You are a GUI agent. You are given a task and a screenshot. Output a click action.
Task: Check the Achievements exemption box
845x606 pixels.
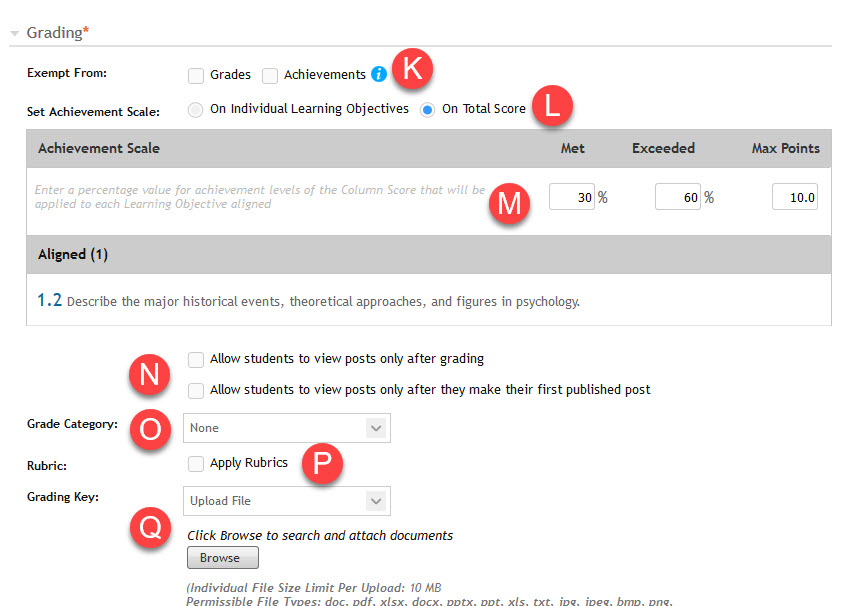[x=270, y=75]
